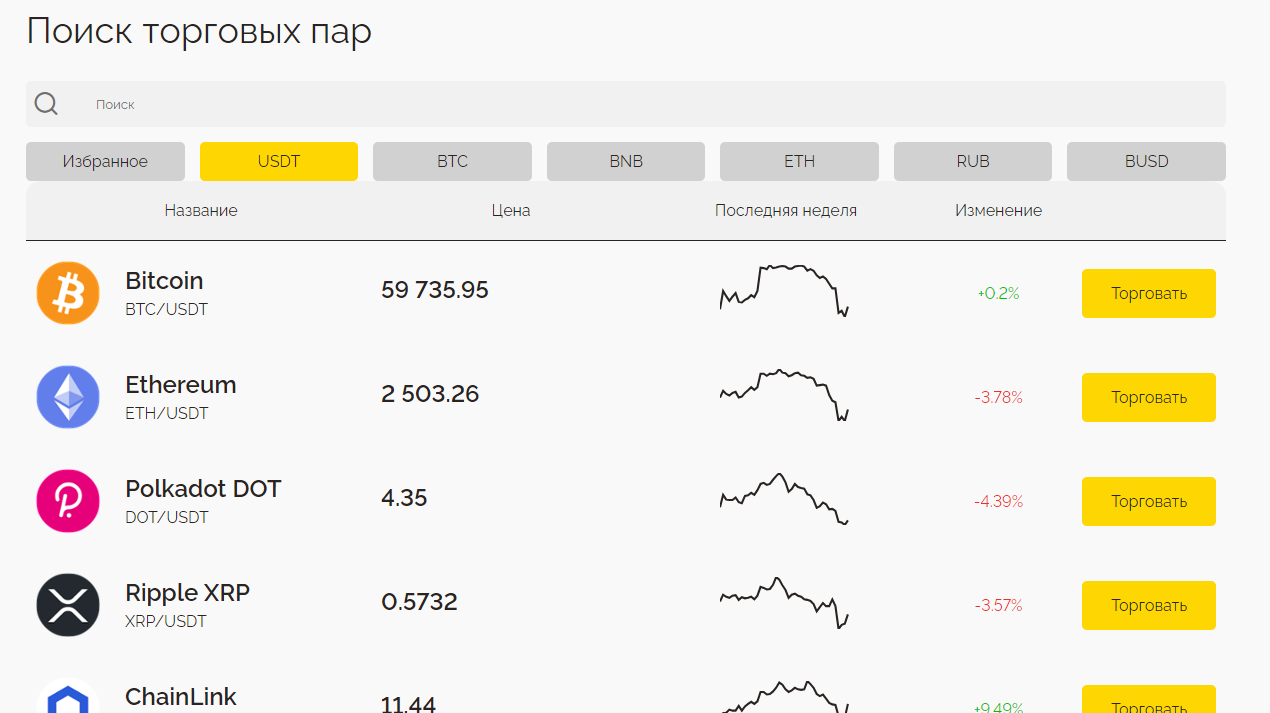
Task: Click the ChainLink hexagon logo icon
Action: point(68,700)
